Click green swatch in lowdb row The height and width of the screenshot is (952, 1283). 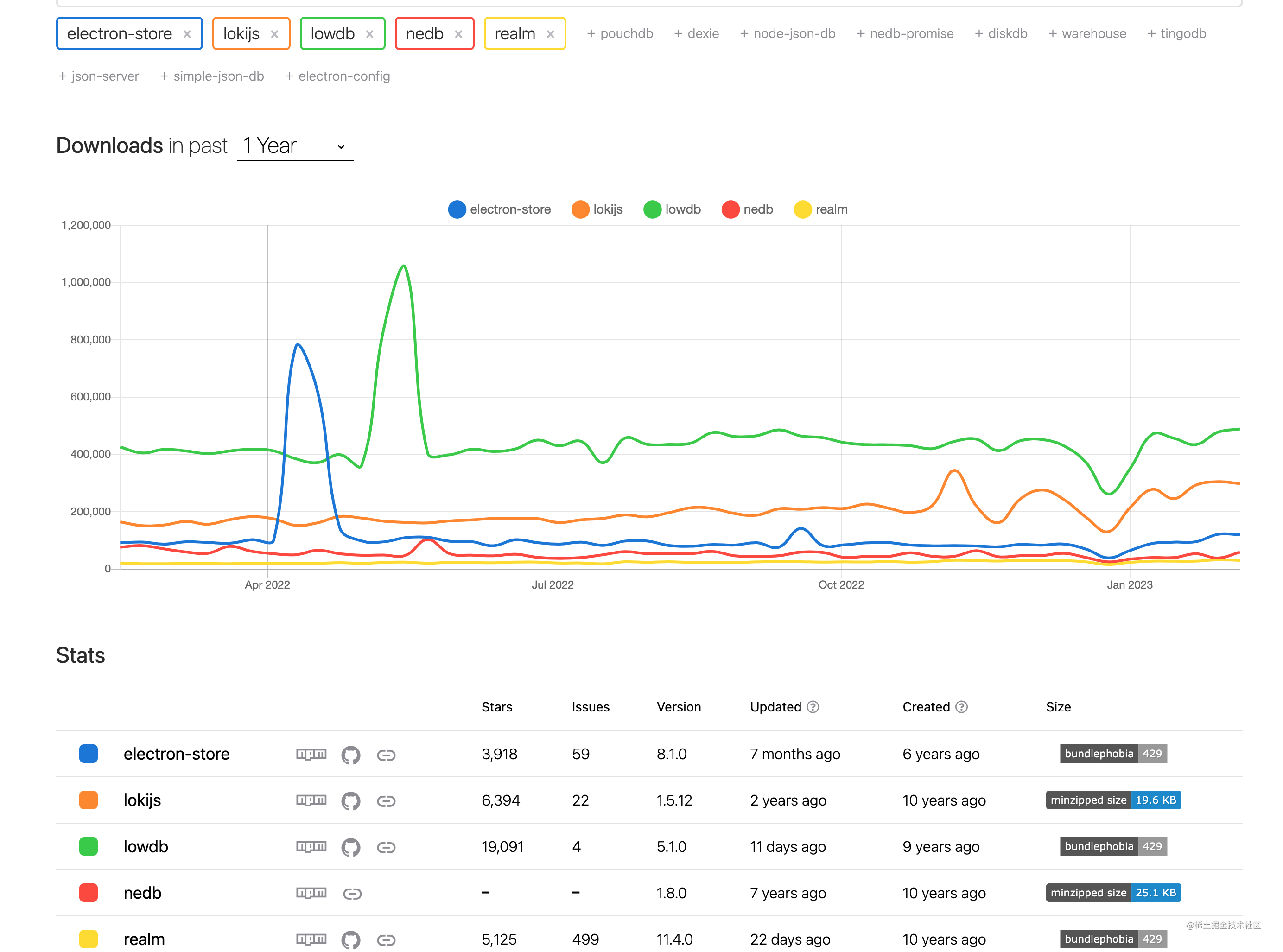(88, 846)
